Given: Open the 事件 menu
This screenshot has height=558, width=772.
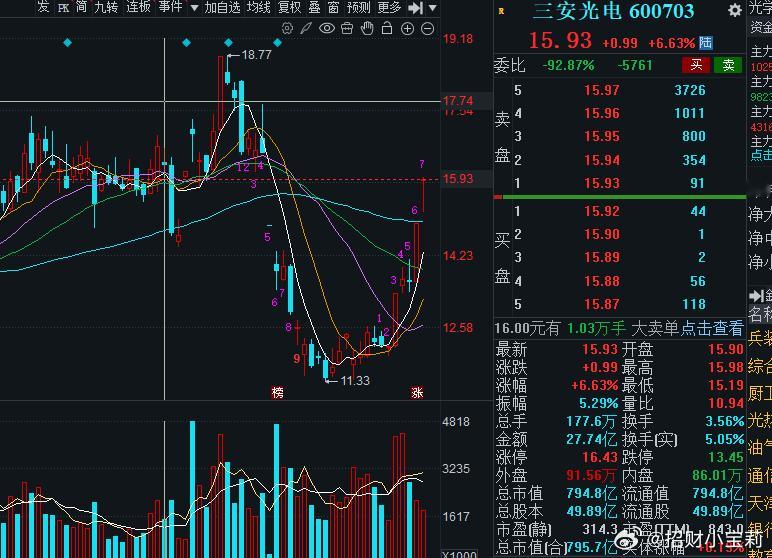Looking at the screenshot, I should [170, 7].
